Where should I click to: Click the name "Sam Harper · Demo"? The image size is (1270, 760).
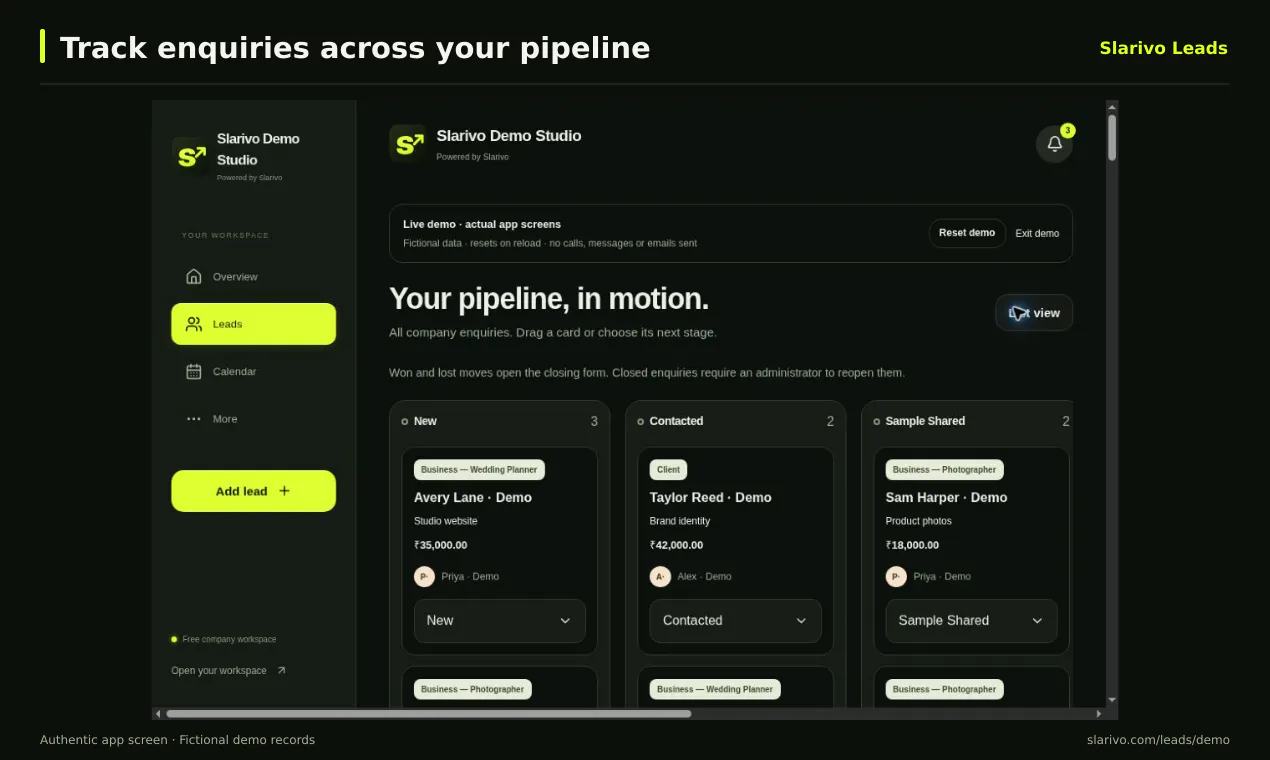(946, 497)
